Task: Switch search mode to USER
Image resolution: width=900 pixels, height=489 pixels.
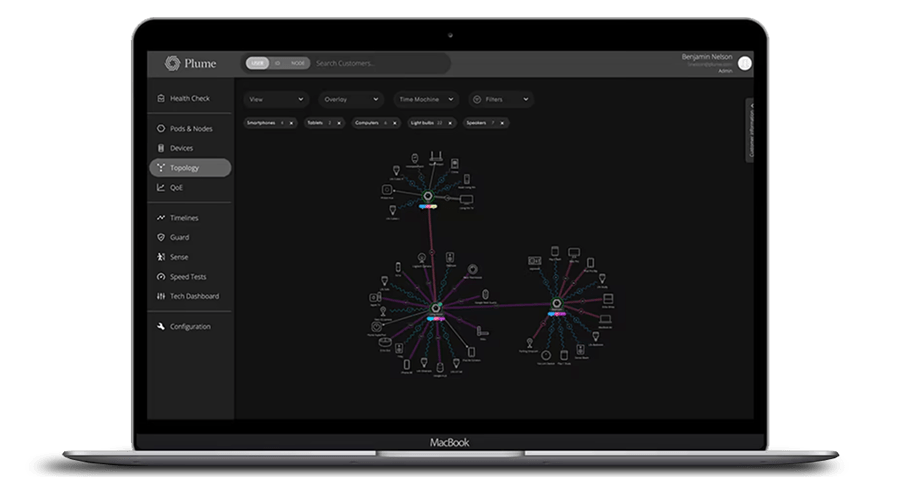Action: (x=258, y=63)
